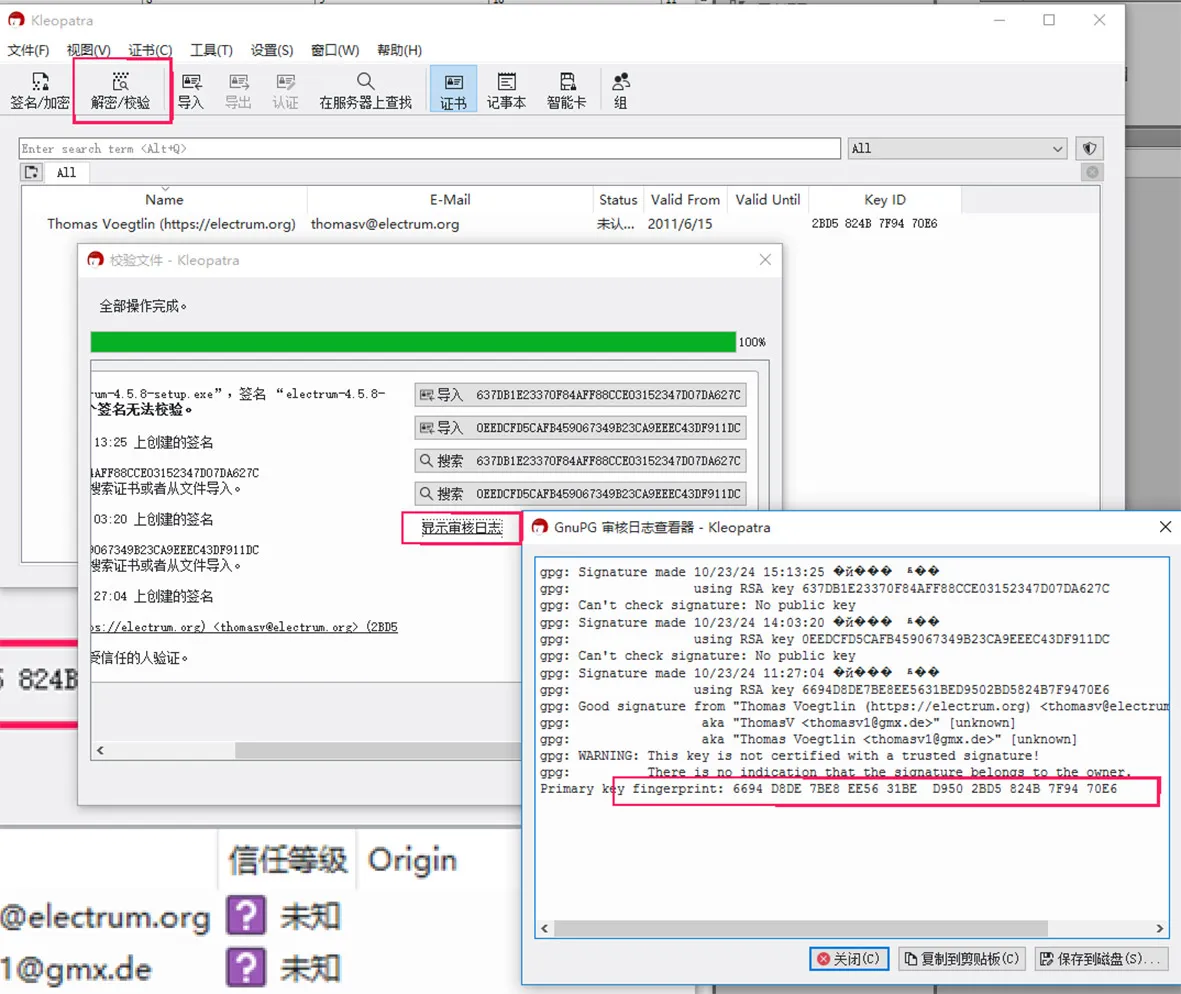The height and width of the screenshot is (994, 1181).
Task: Click the thomasv@electrum.org certificate link in results
Action: tap(244, 627)
